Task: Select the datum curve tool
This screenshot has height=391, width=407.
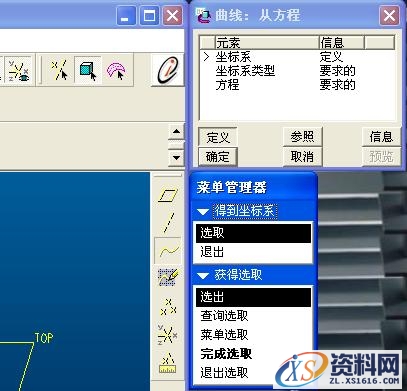Action: (168, 250)
